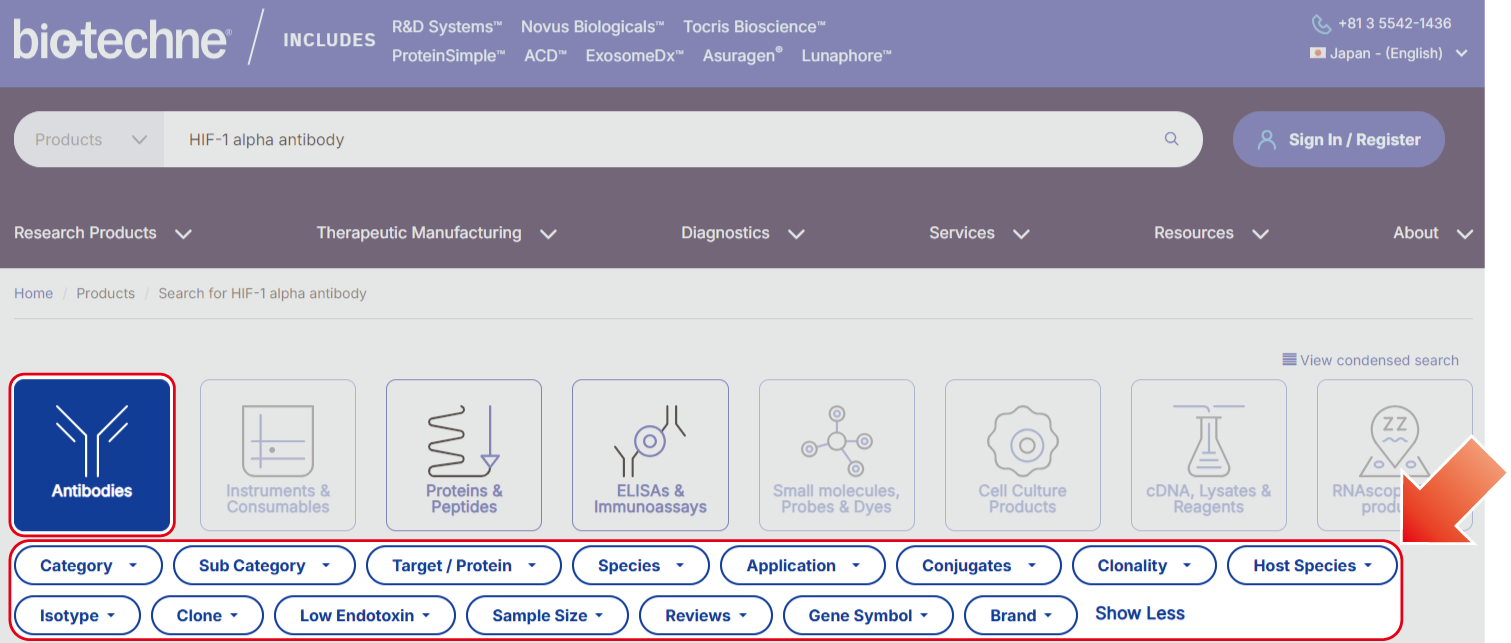Viewport: 1511px width, 643px height.
Task: Switch to View condensed search
Action: pos(1370,360)
